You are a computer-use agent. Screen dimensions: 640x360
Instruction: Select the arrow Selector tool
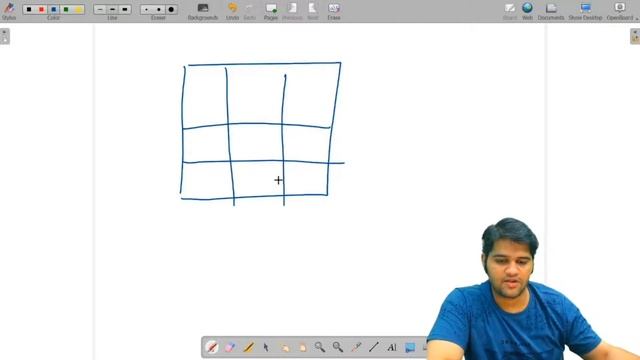point(266,347)
